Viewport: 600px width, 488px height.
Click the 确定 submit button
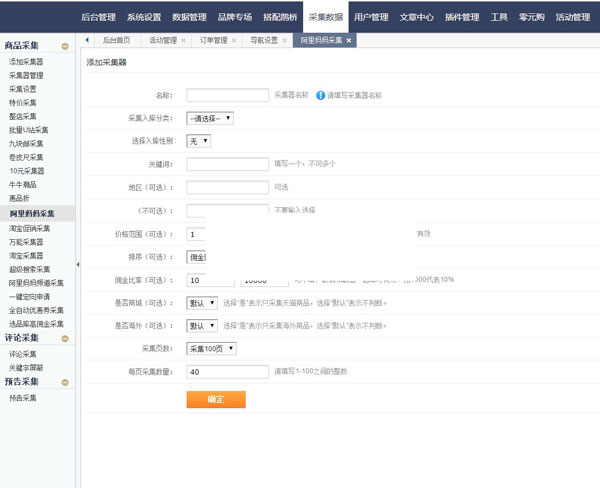(x=216, y=400)
